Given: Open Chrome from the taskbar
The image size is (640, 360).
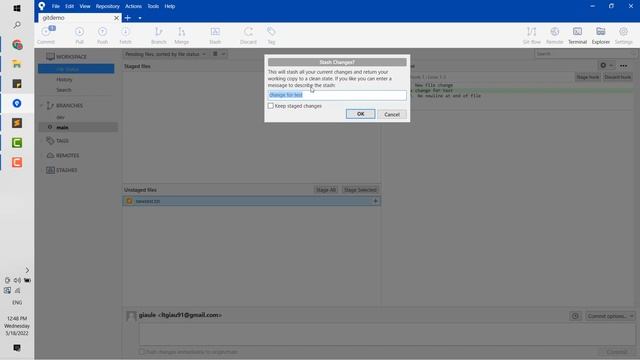Looking at the screenshot, I should (x=17, y=44).
